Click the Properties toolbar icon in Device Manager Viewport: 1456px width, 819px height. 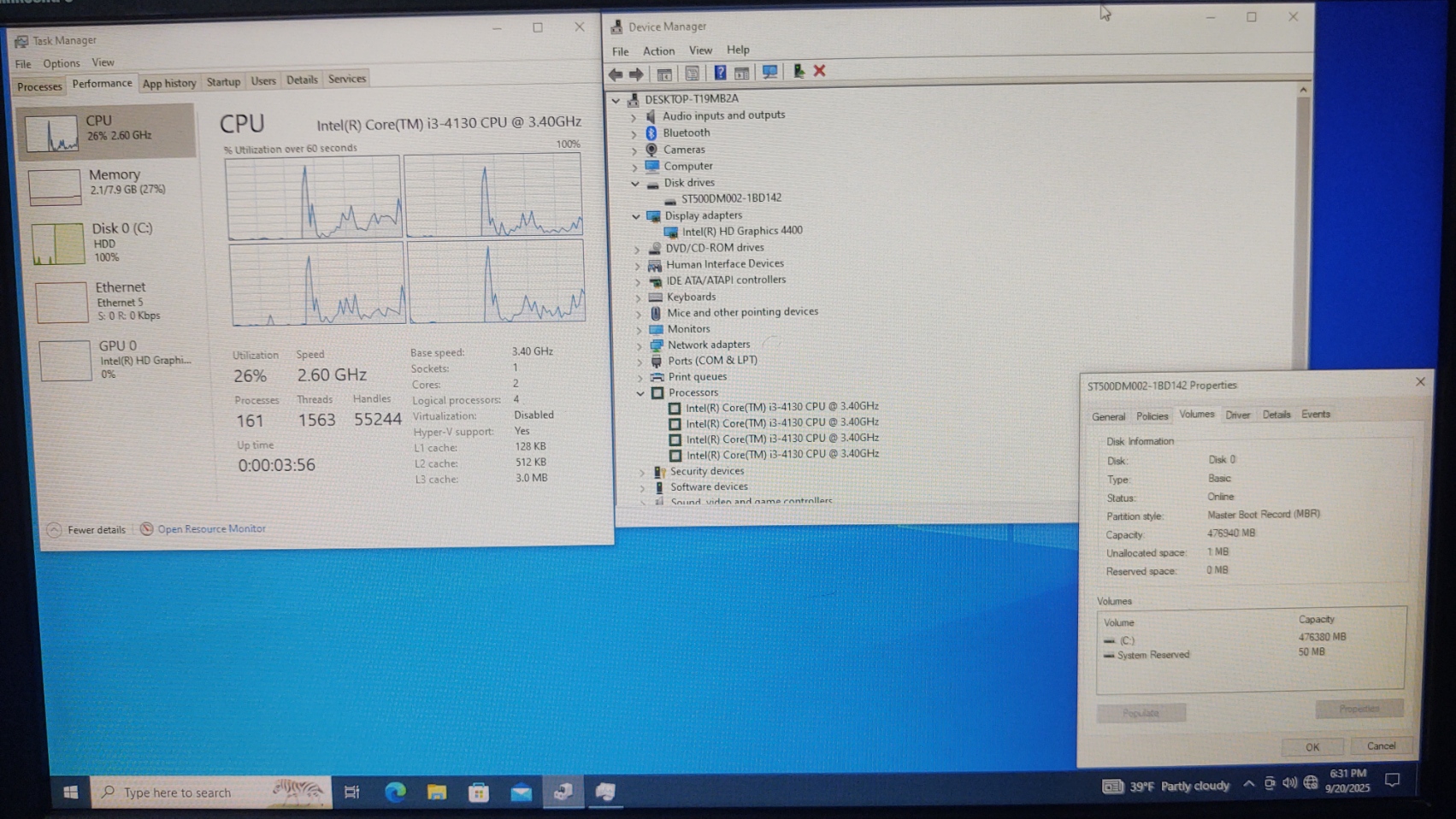click(692, 74)
